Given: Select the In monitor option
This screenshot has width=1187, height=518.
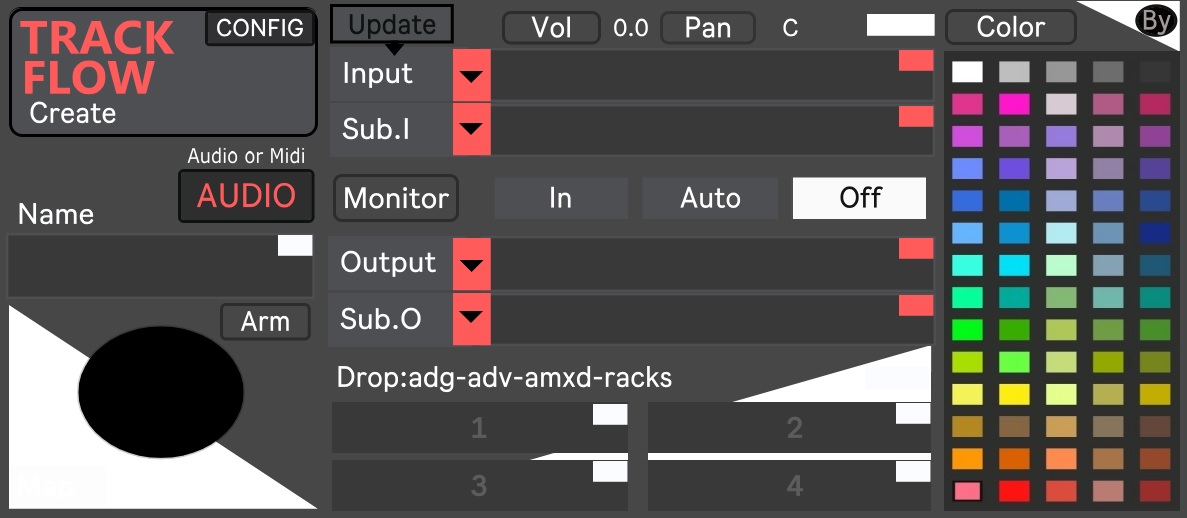Looking at the screenshot, I should [561, 198].
